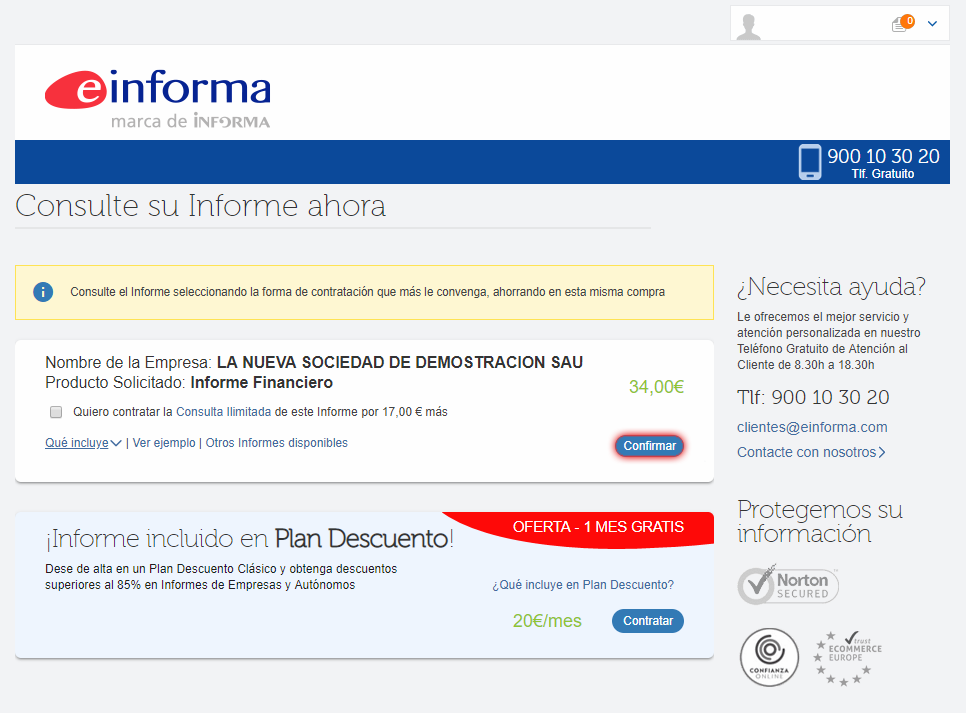966x713 pixels.
Task: Click the 900 10 30 20 number in blue bar
Action: point(883,156)
